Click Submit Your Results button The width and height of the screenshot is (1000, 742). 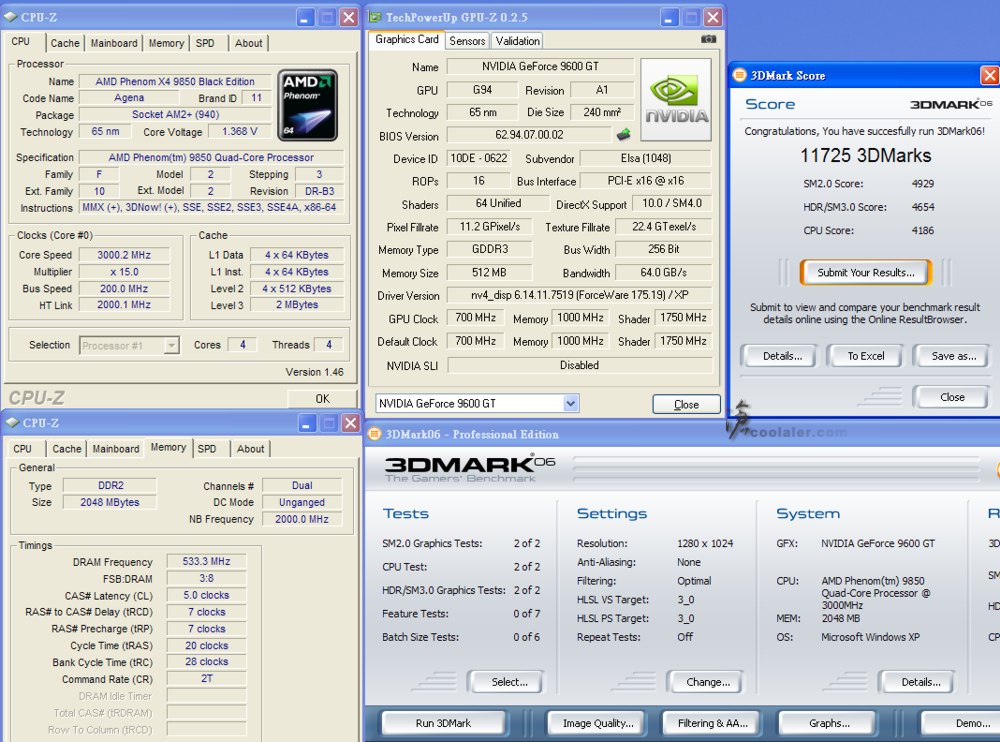click(x=865, y=272)
